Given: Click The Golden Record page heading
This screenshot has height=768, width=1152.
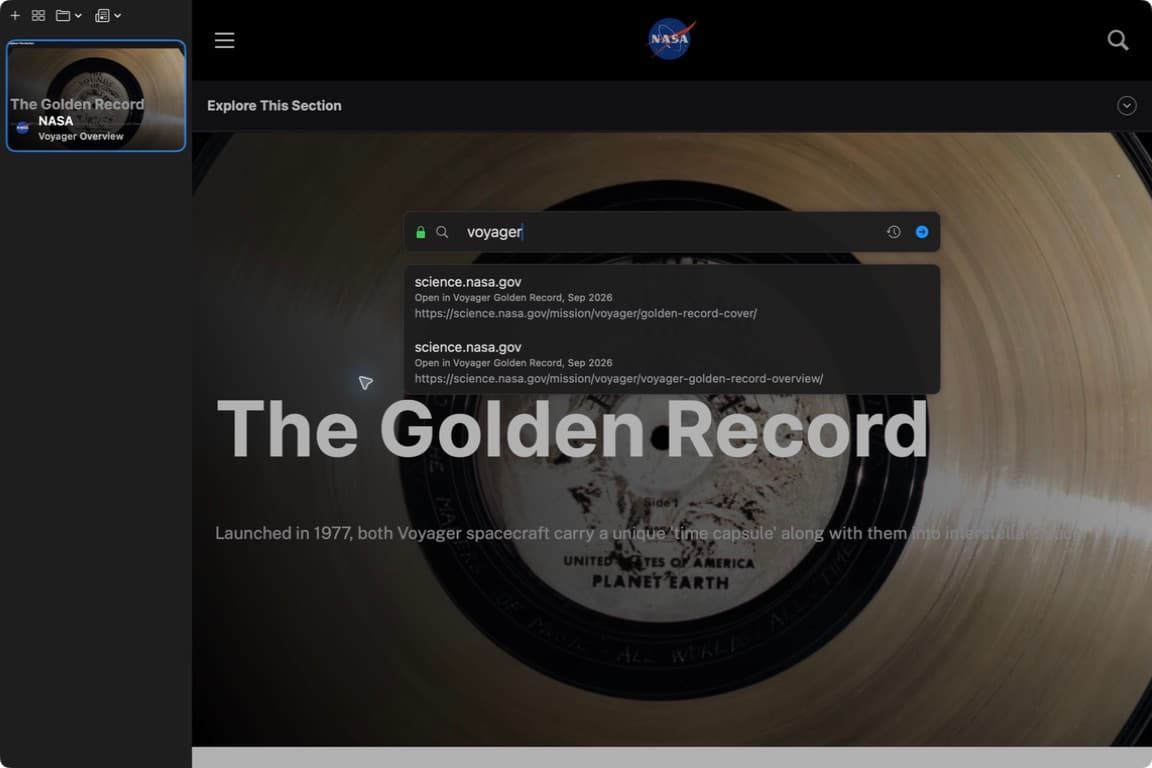Looking at the screenshot, I should point(572,430).
